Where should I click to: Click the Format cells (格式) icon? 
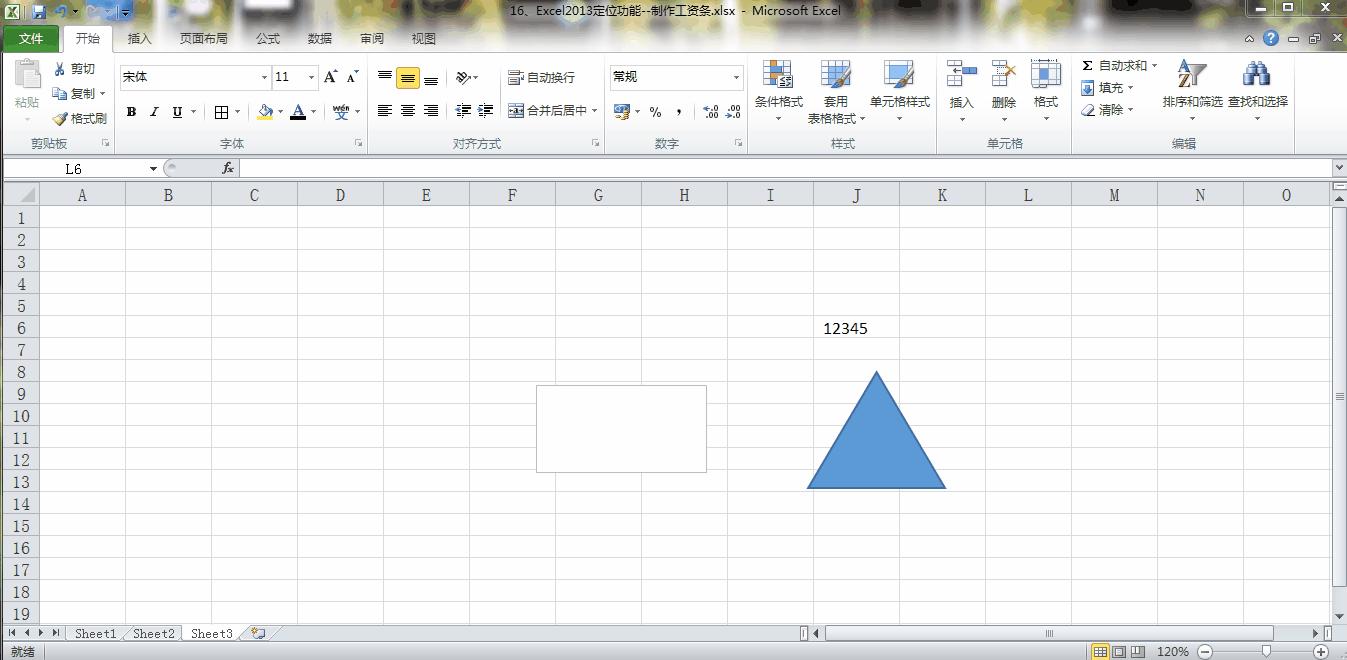click(x=1046, y=75)
